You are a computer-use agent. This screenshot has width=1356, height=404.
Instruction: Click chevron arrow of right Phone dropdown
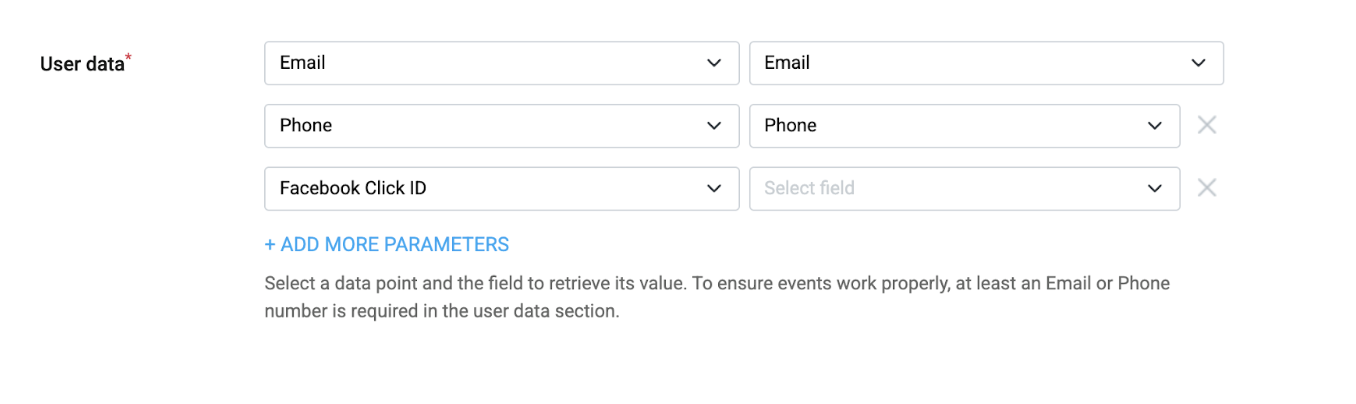pos(1155,126)
